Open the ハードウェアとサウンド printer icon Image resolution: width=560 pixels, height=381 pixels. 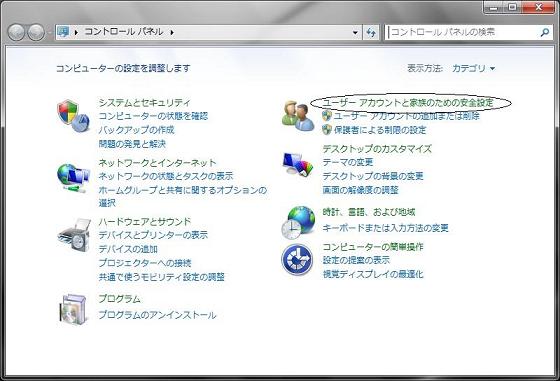tap(74, 235)
